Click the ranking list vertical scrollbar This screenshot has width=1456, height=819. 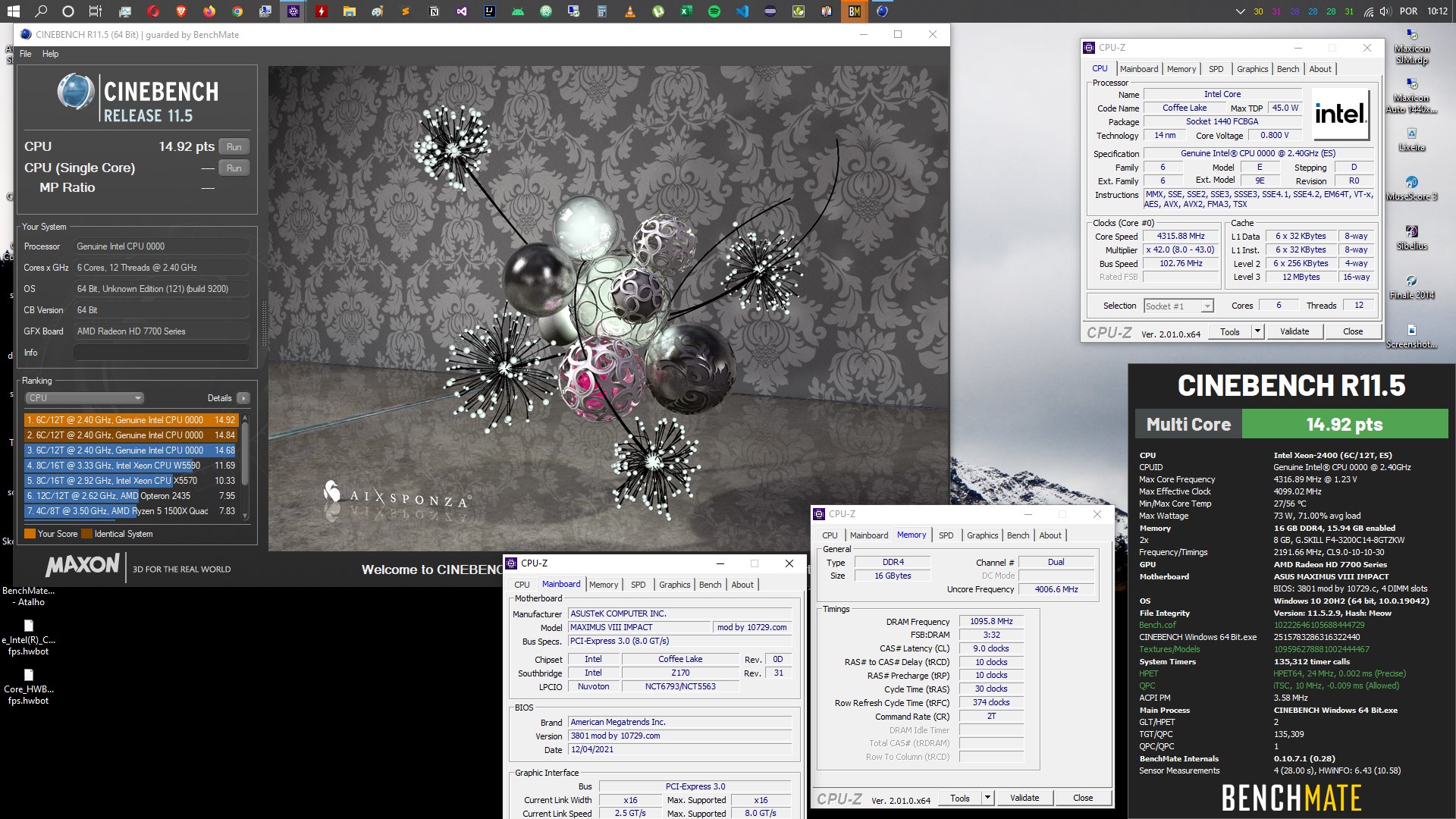(x=244, y=467)
